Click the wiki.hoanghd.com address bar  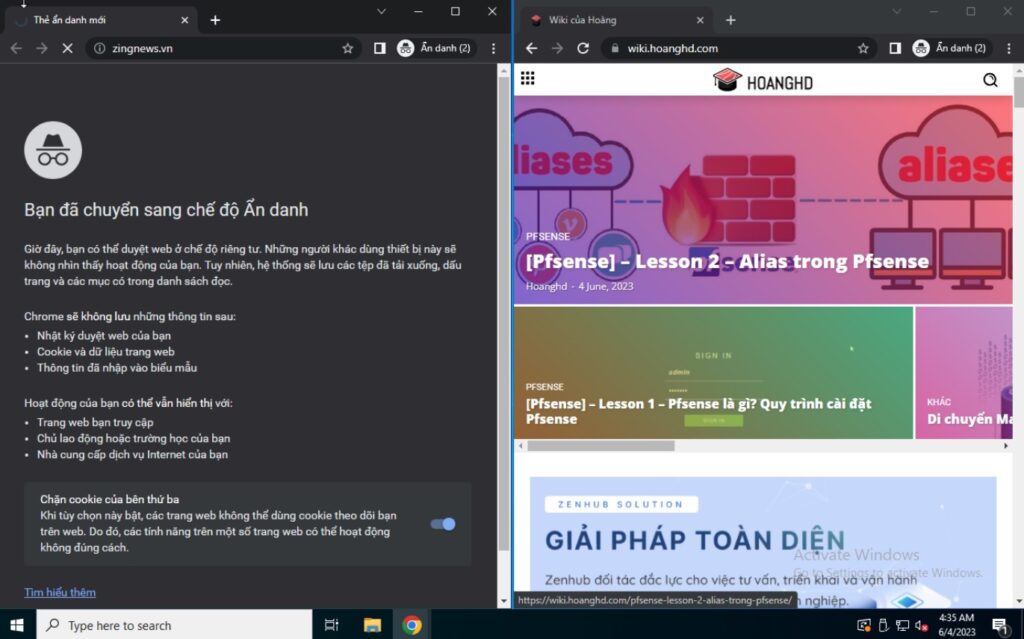coord(738,48)
